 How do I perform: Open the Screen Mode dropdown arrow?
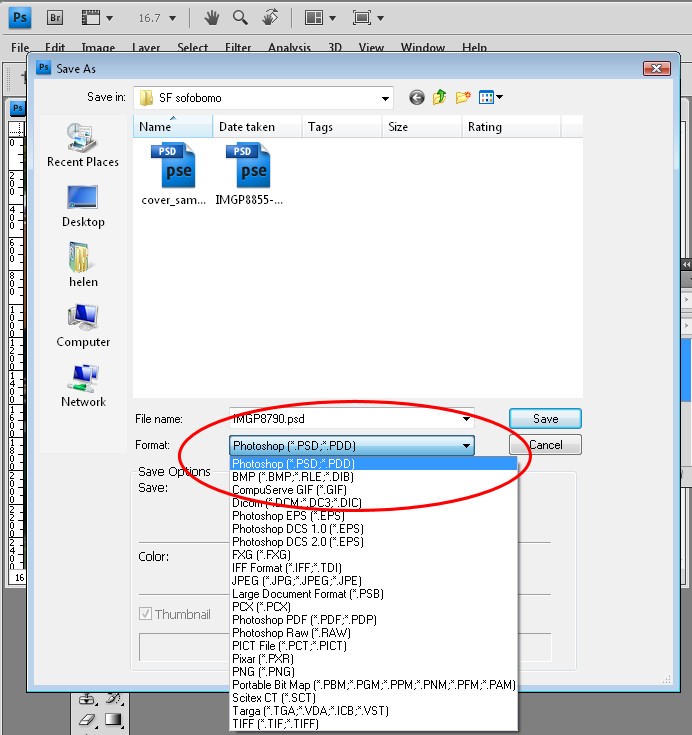click(x=380, y=18)
